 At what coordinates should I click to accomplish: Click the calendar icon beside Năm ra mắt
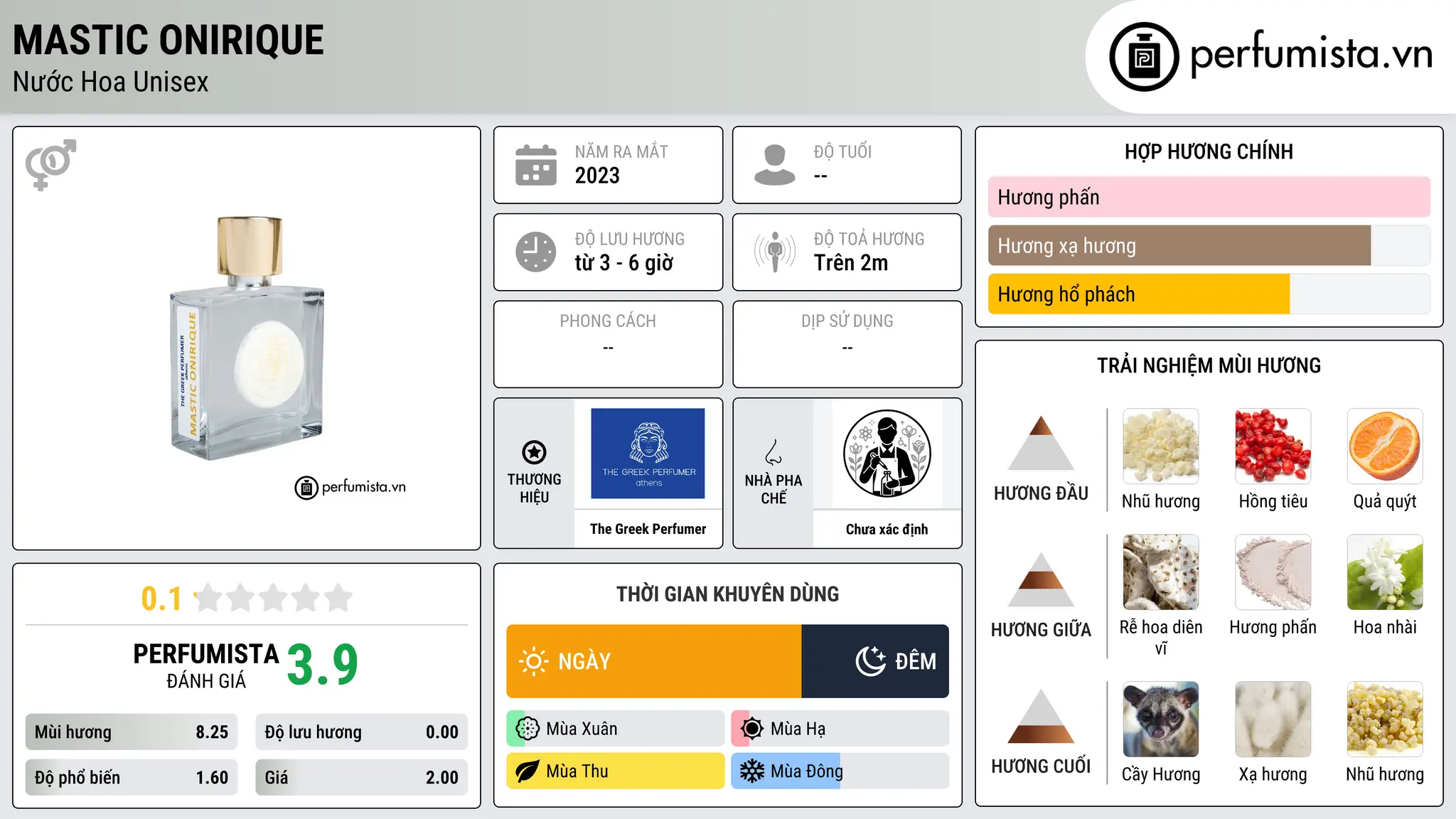(536, 165)
